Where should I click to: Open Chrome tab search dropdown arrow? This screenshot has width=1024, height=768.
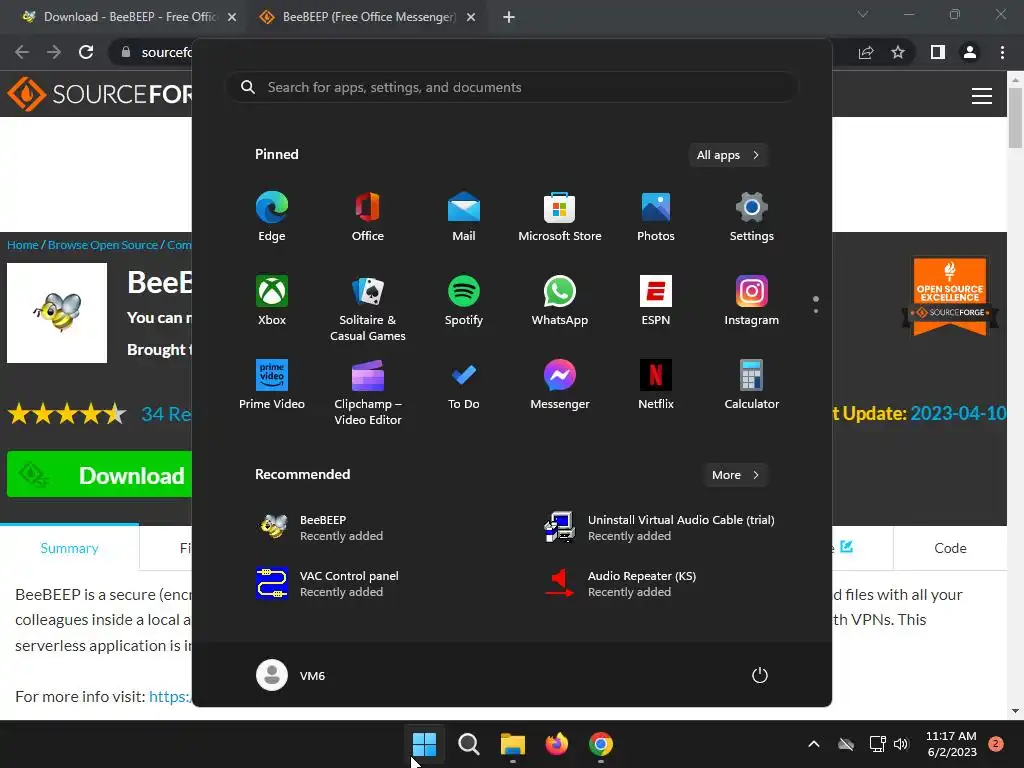pos(863,14)
